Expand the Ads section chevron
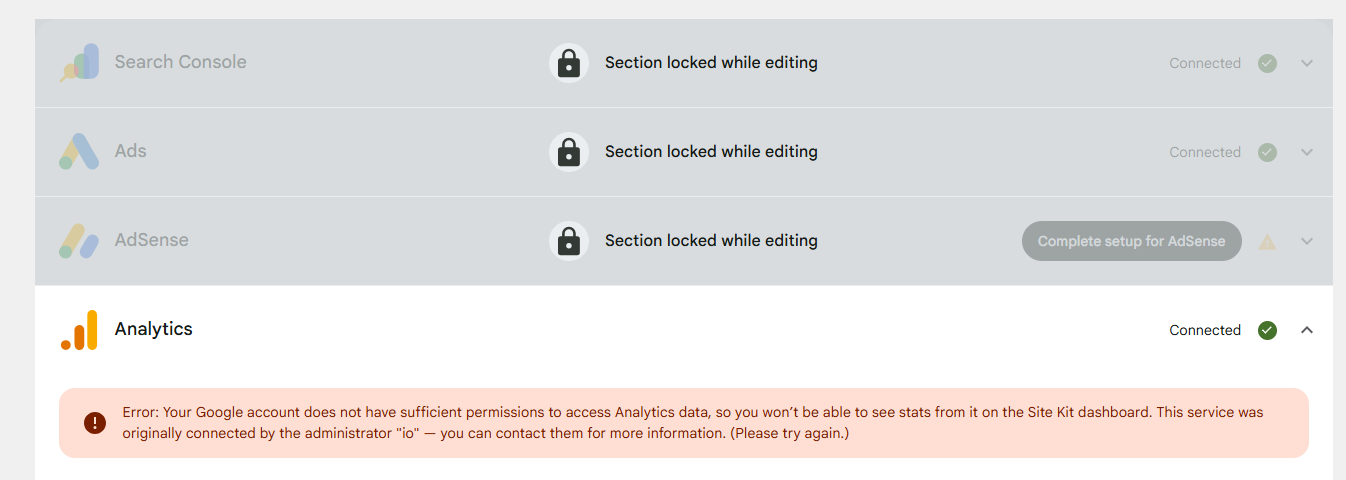The image size is (1346, 480). pos(1306,152)
